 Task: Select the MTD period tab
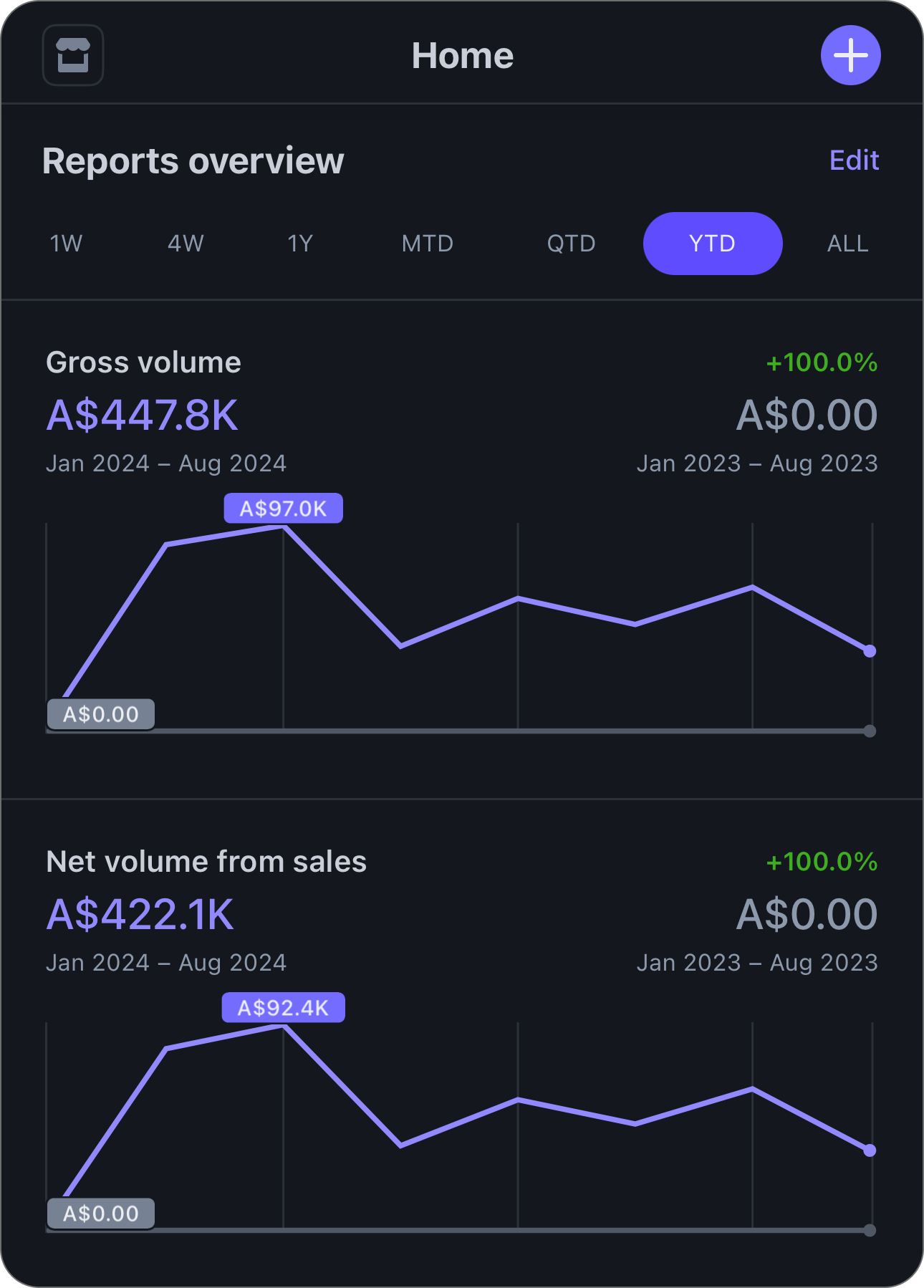(427, 244)
